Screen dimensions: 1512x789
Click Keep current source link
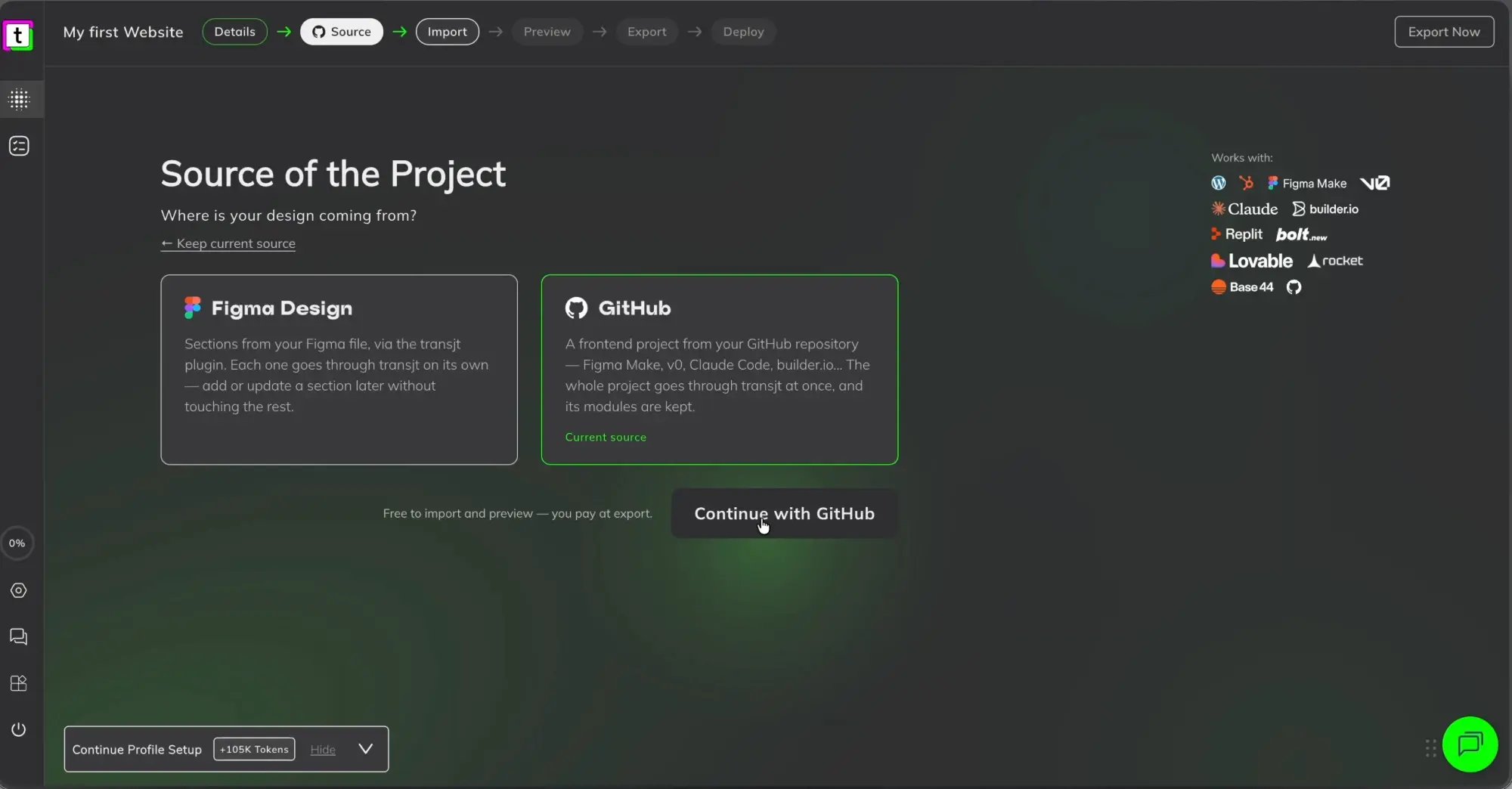[228, 243]
